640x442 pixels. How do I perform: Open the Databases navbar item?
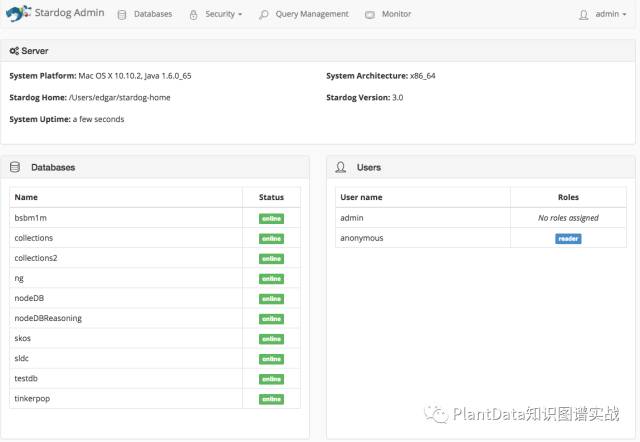click(153, 15)
